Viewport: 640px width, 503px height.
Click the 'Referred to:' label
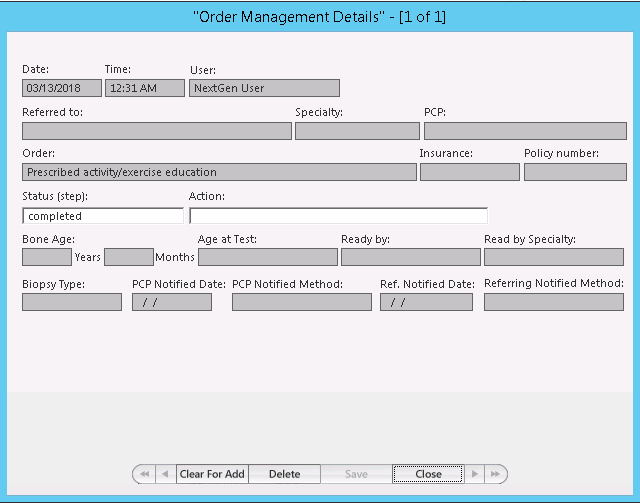click(x=53, y=112)
